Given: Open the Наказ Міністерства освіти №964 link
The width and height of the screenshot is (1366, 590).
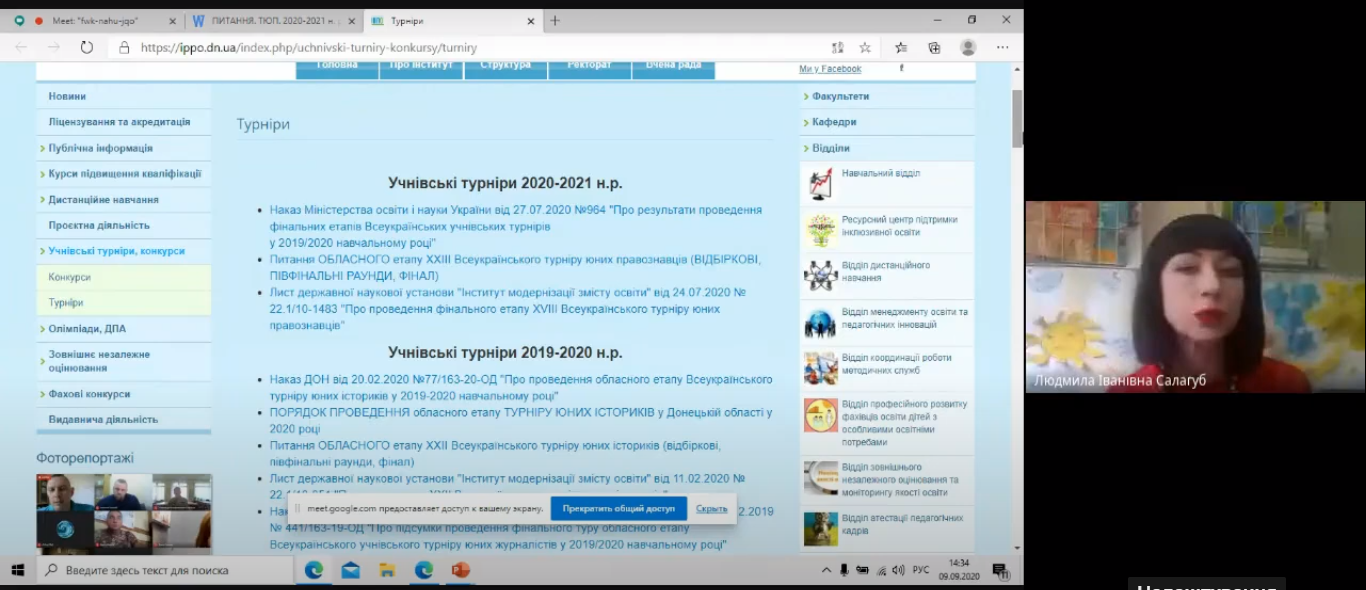Looking at the screenshot, I should click(x=516, y=226).
